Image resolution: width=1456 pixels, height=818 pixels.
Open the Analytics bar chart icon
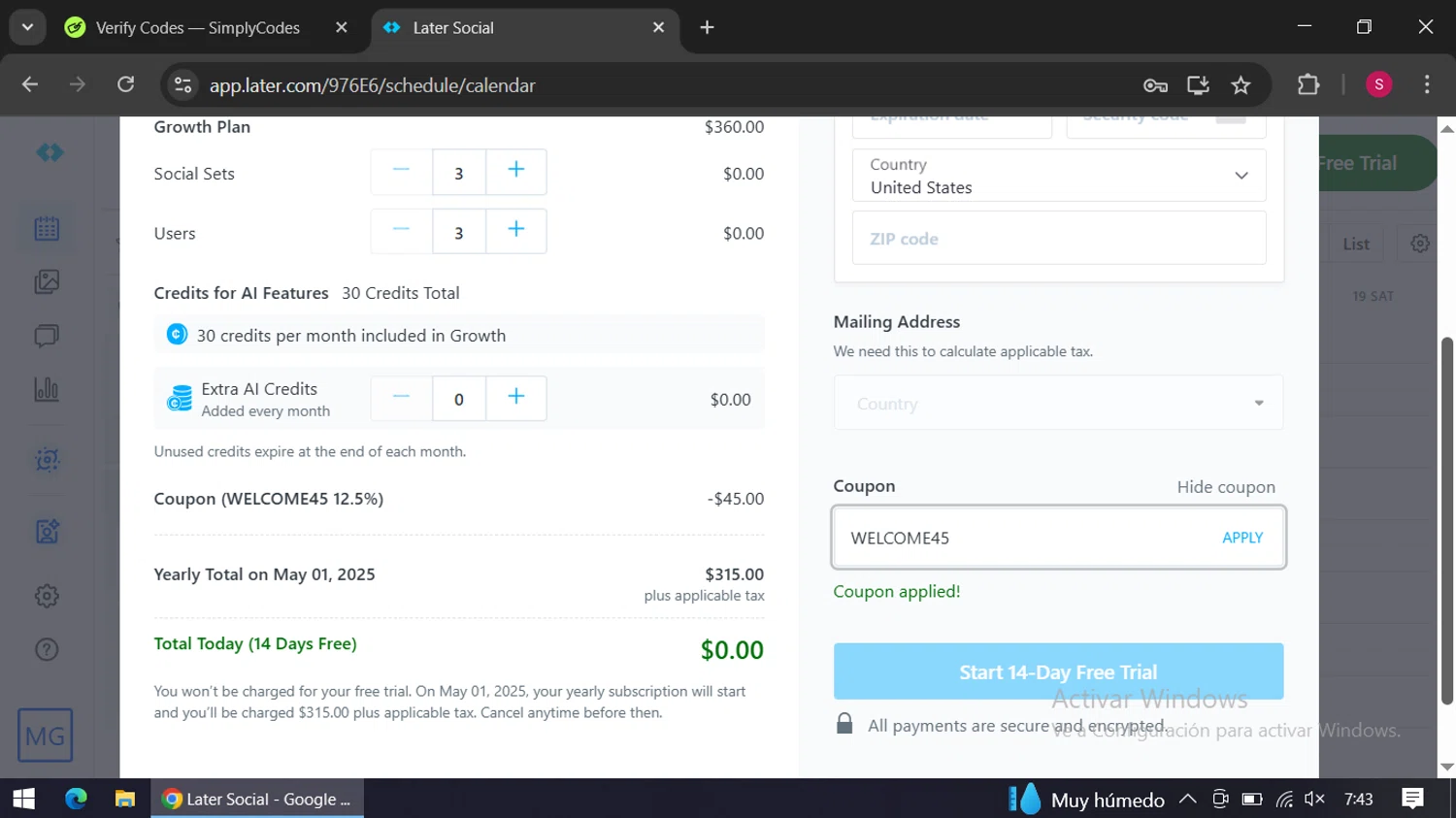47,389
